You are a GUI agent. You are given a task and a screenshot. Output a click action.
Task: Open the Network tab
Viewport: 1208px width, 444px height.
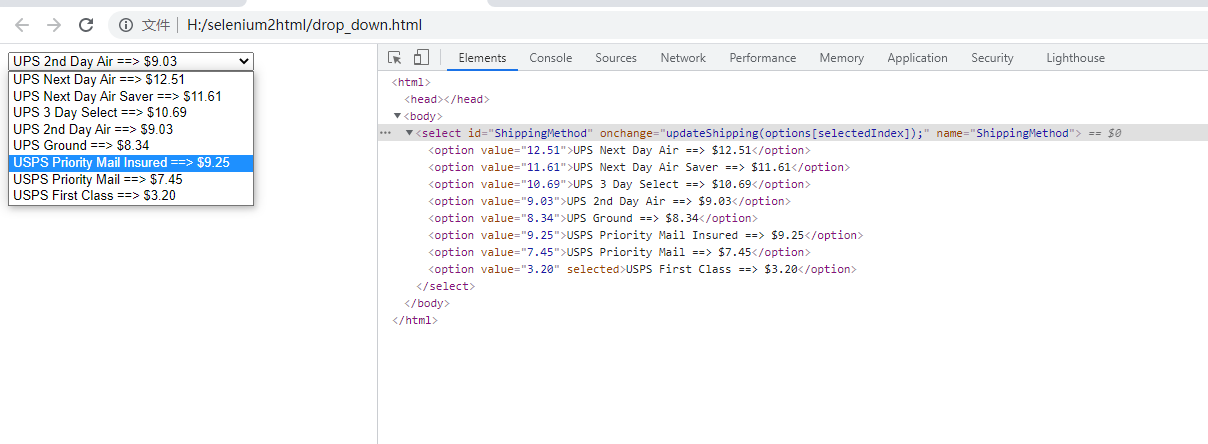[x=683, y=58]
